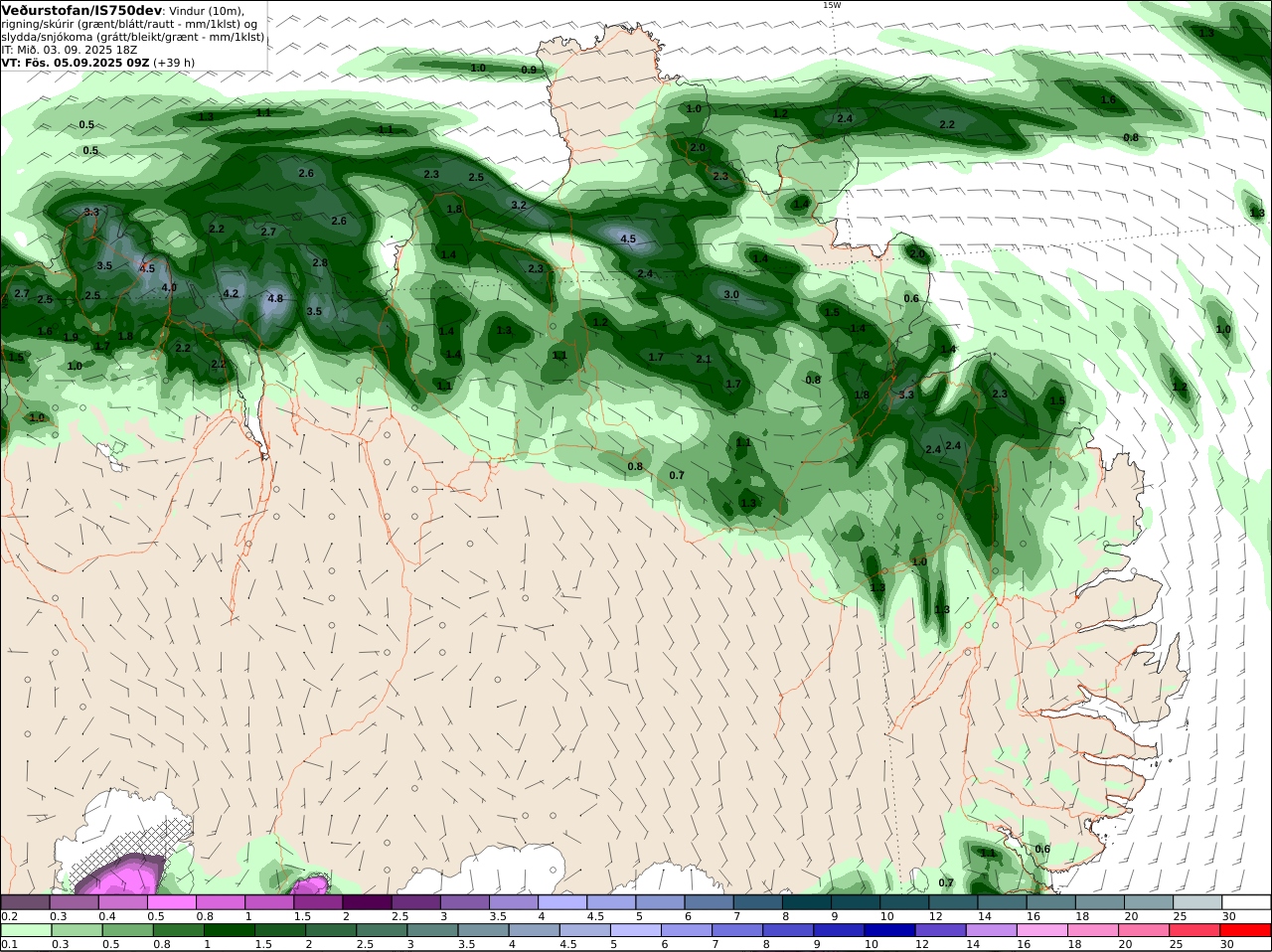This screenshot has height=952, width=1272.
Task: Pick the upper legend magenta swatch starting at 0.8
Action: coord(220,901)
